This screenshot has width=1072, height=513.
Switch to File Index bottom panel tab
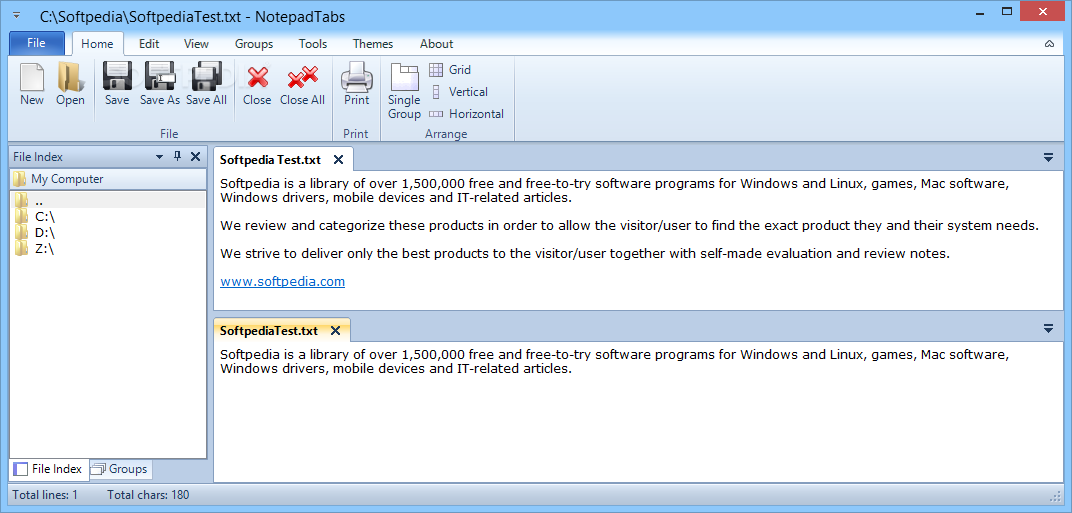(49, 469)
